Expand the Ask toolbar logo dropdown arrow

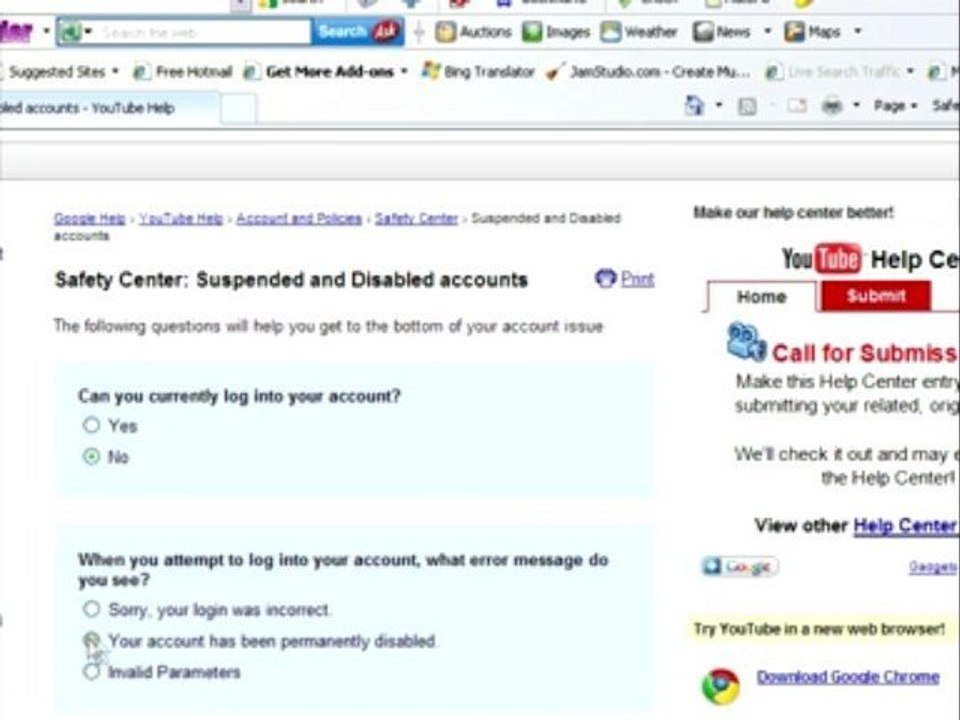pos(46,31)
